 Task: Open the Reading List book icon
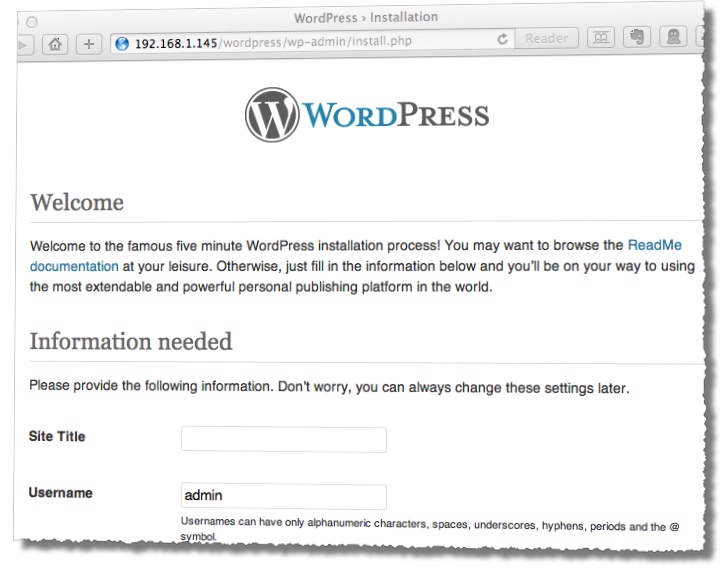click(x=601, y=37)
